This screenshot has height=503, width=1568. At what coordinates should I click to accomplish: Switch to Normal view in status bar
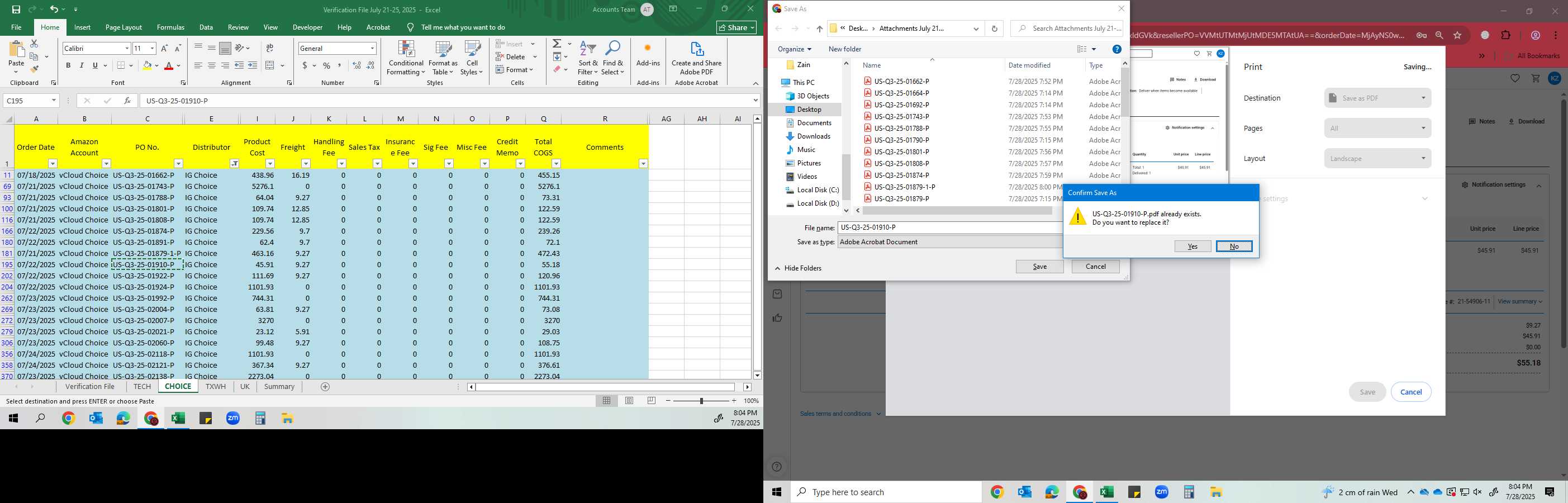pos(606,401)
